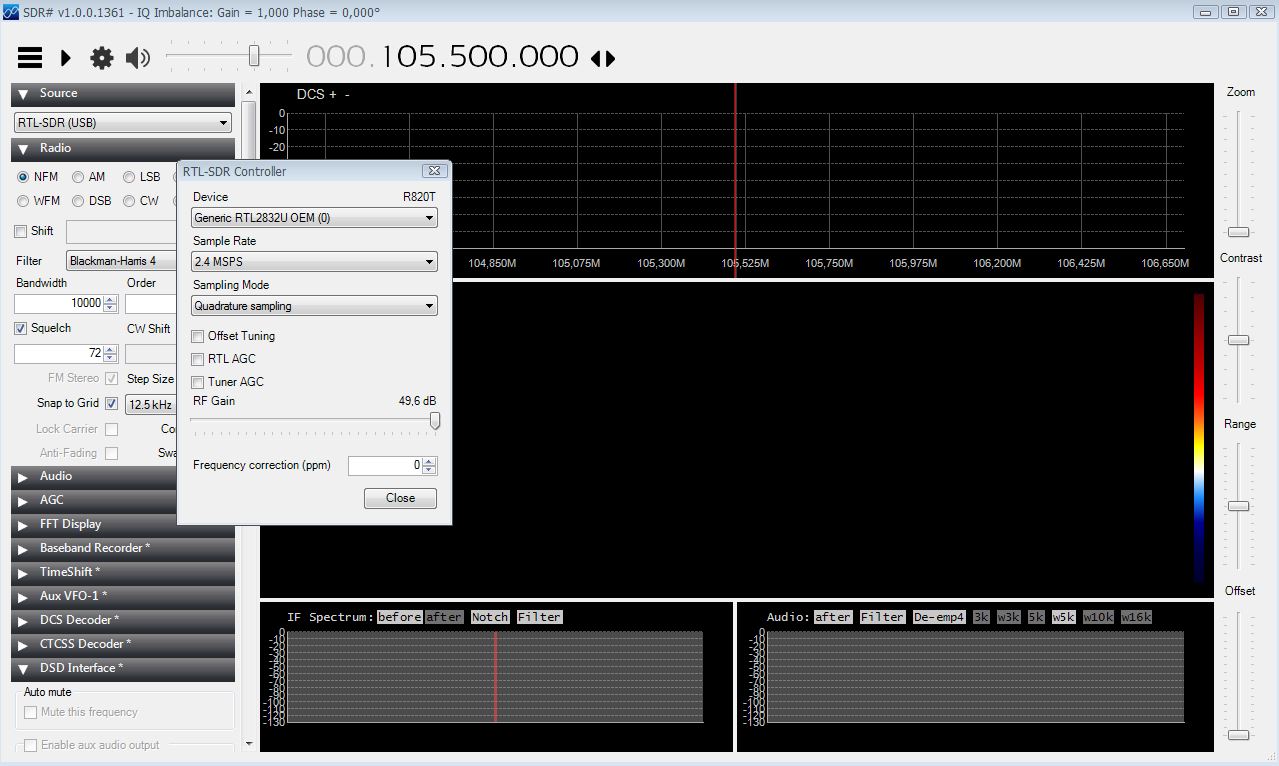
Task: Click the Close button in controller dialog
Action: pos(400,498)
